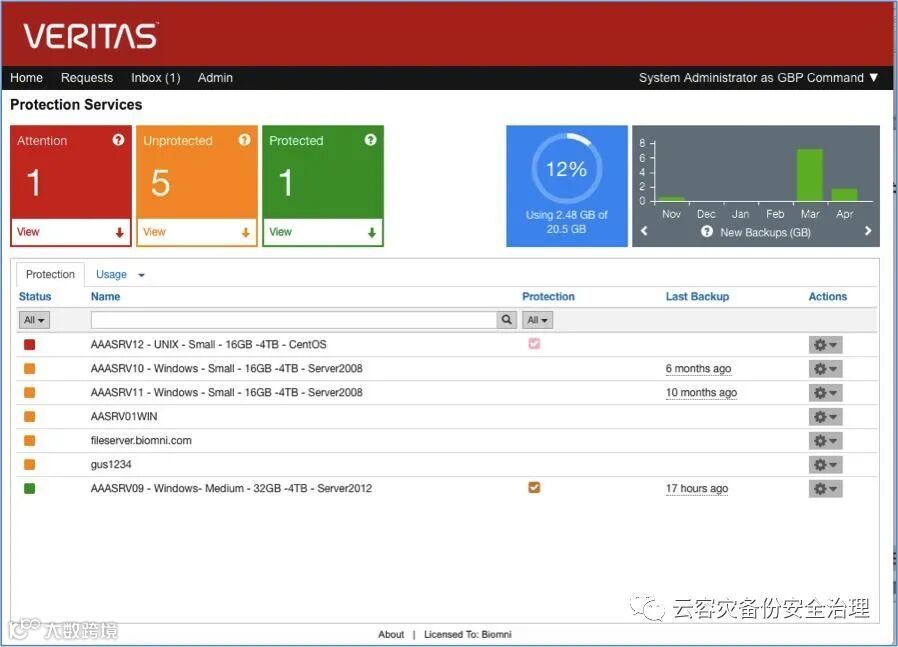Open help icon on Attention card
898x647 pixels.
(119, 140)
